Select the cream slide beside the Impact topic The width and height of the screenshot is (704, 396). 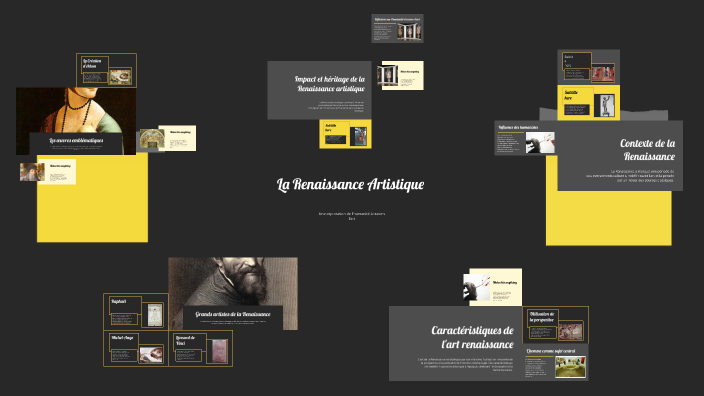click(403, 75)
